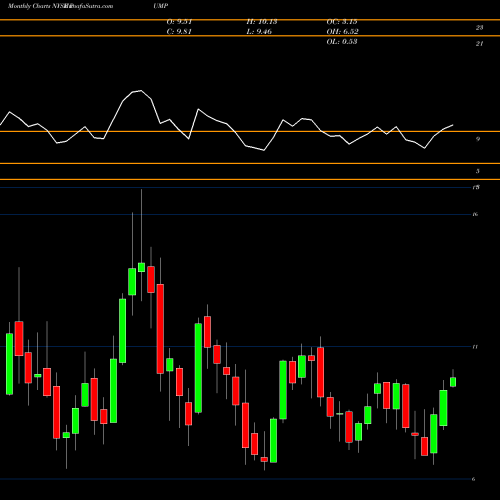Select the "O: 9.51" open value
500x500 pixels.
pyautogui.click(x=179, y=22)
